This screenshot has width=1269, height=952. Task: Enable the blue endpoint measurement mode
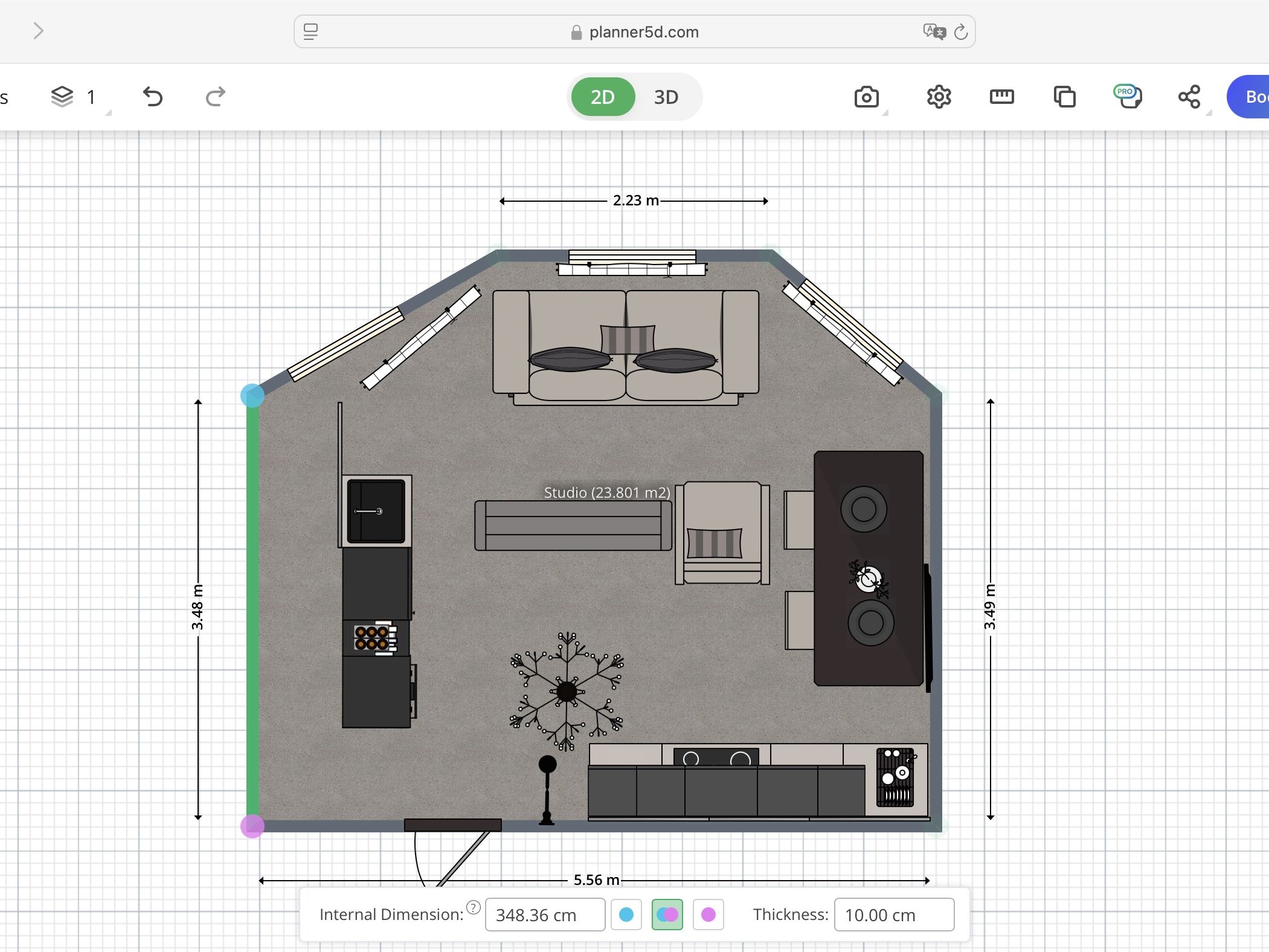click(x=626, y=915)
